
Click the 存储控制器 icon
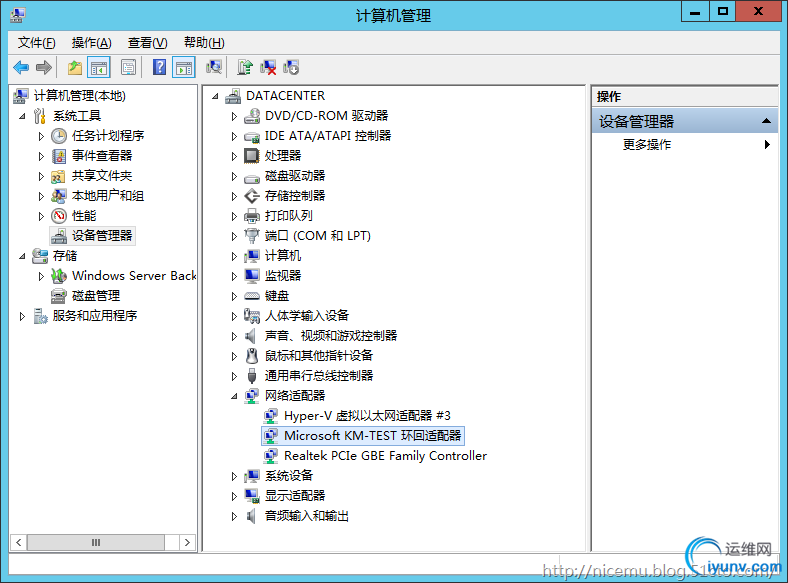click(x=252, y=196)
